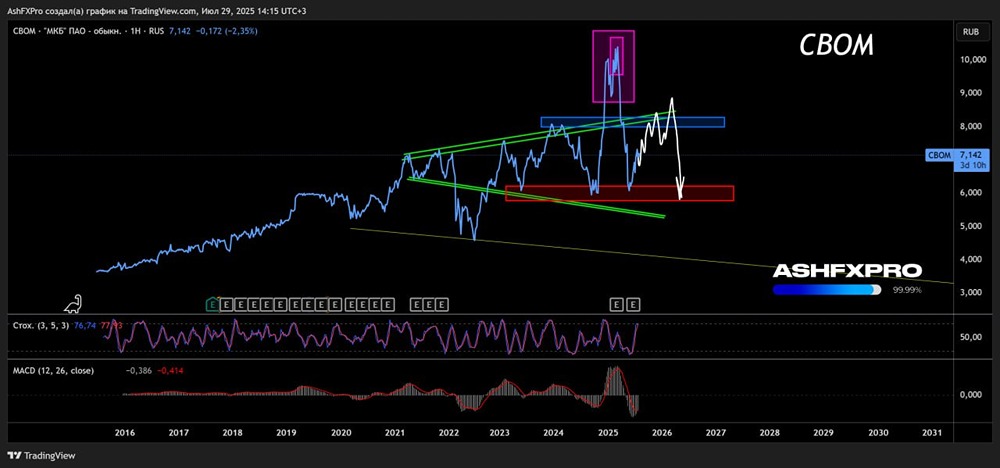Click the 2025 time axis label
The image size is (1000, 468).
pyautogui.click(x=608, y=432)
